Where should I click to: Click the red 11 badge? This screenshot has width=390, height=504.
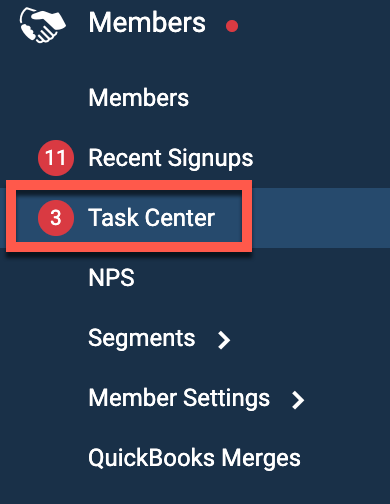(x=56, y=158)
